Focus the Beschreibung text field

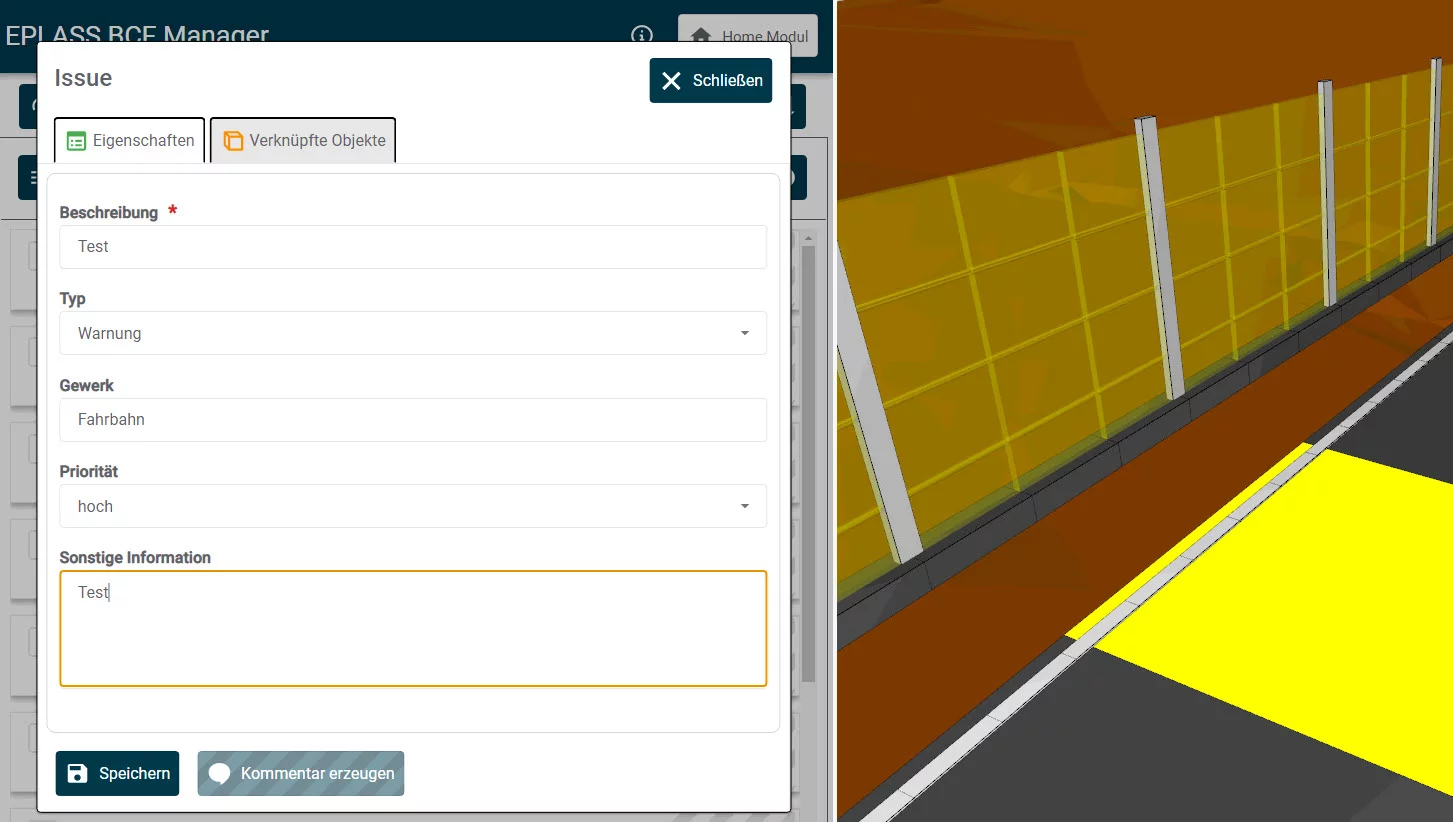[x=412, y=247]
